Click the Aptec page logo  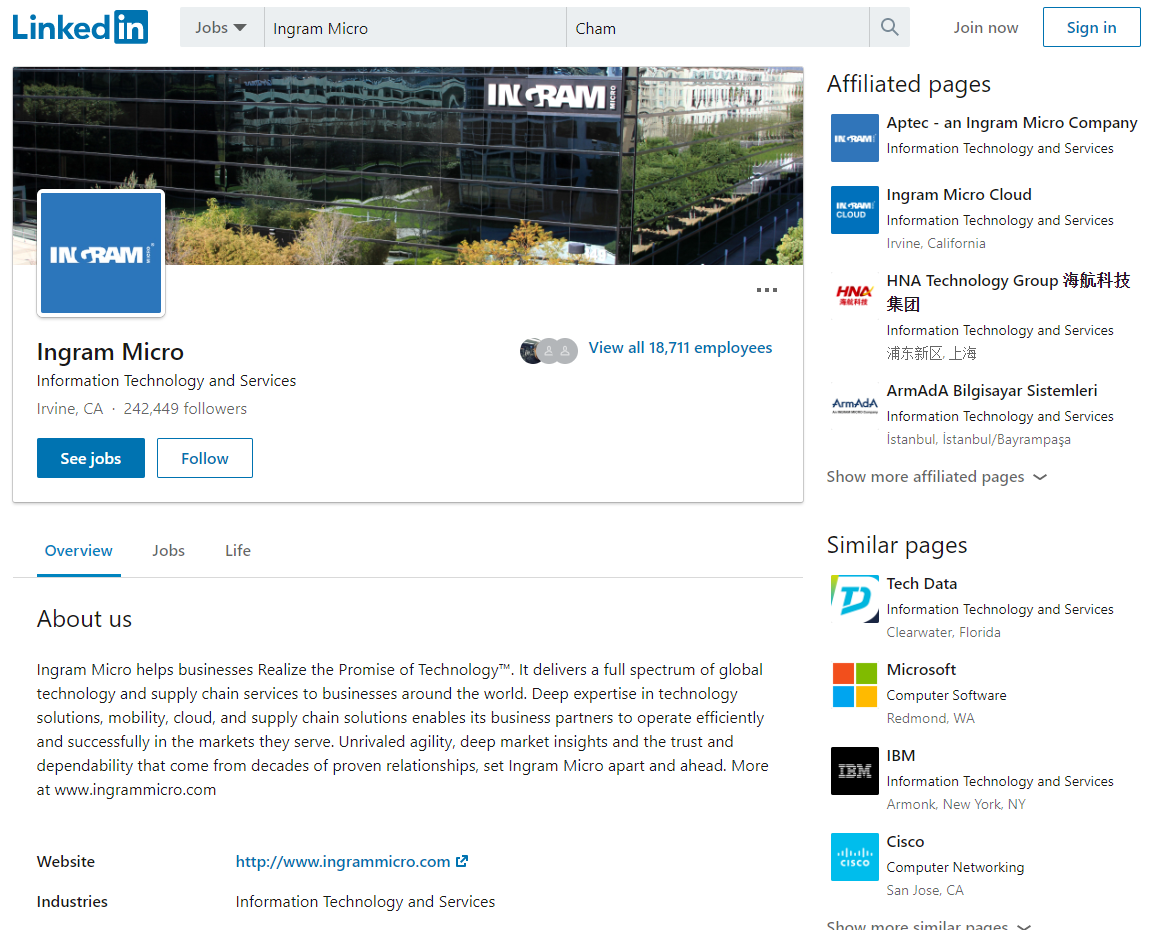tap(854, 138)
